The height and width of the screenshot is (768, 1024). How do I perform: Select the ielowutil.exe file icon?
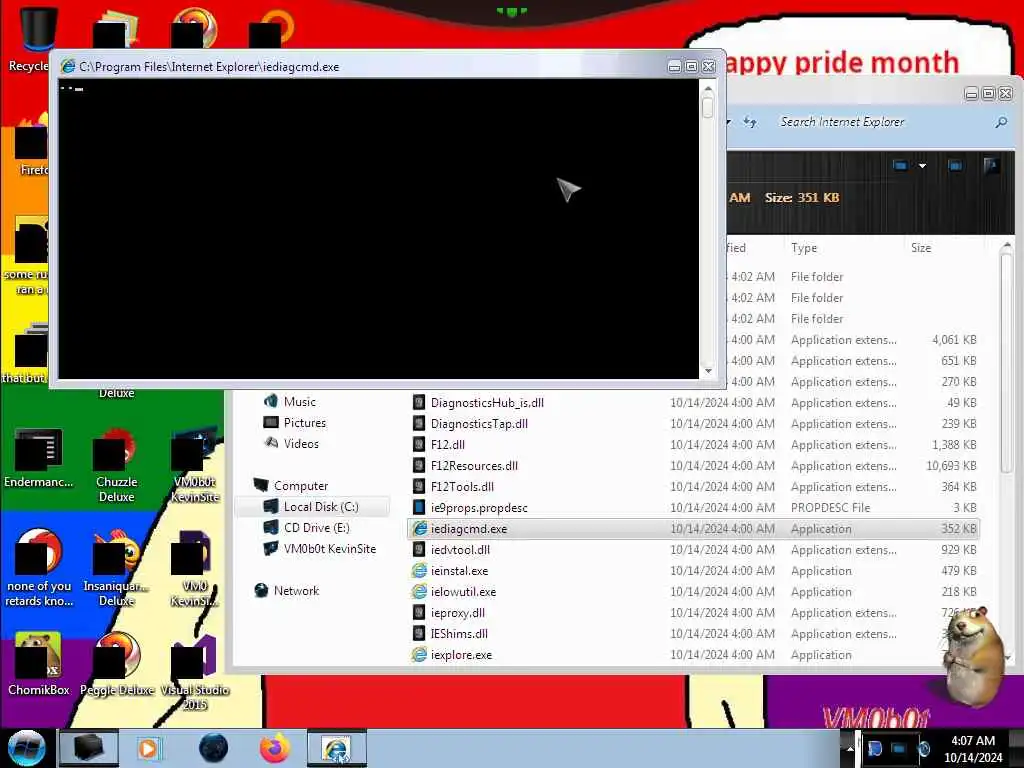point(419,591)
